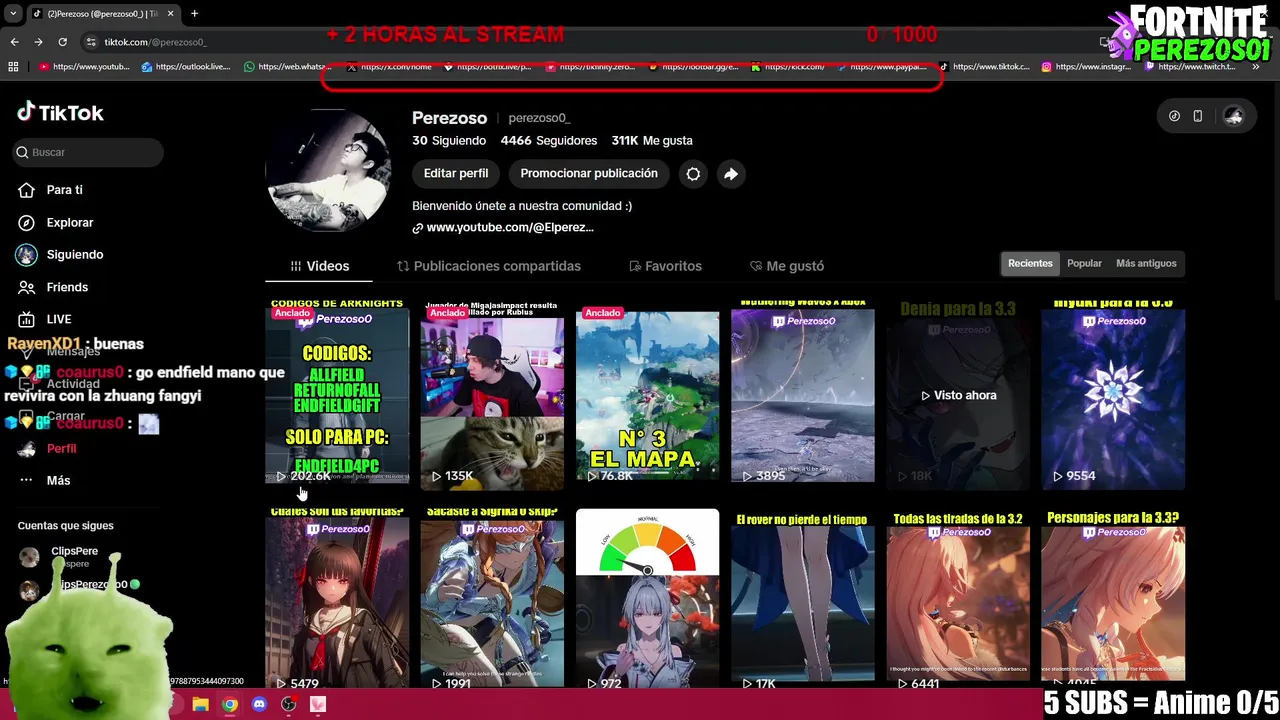The height and width of the screenshot is (720, 1280).
Task: Click the Buscar search field
Action: click(88, 152)
